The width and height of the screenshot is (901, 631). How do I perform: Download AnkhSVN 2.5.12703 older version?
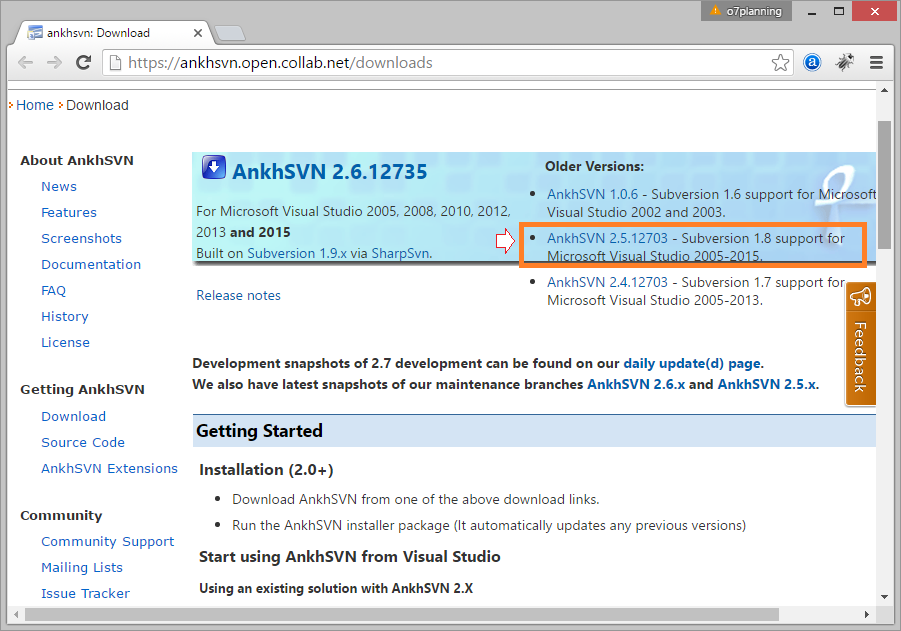pyautogui.click(x=607, y=238)
